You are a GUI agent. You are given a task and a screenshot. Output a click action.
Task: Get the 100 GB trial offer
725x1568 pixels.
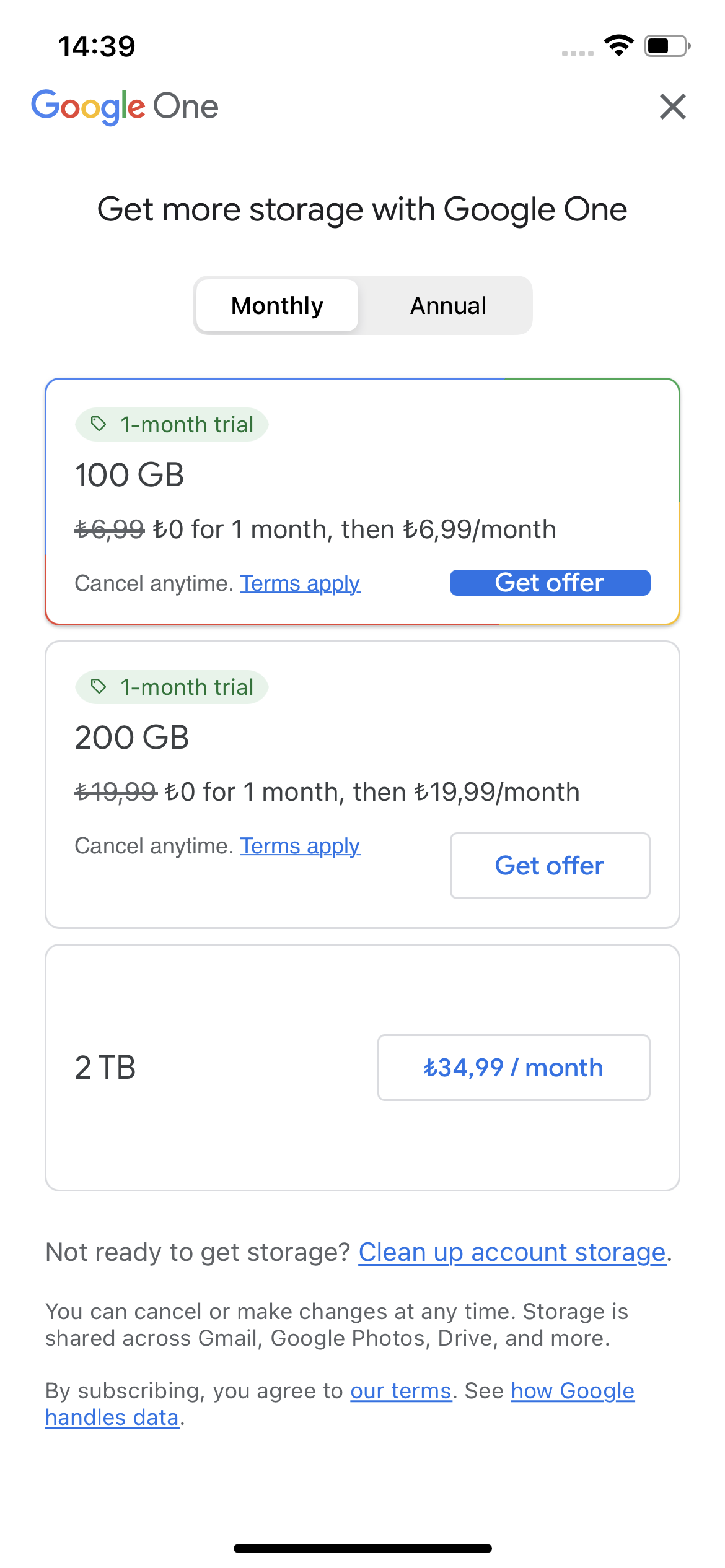[550, 583]
